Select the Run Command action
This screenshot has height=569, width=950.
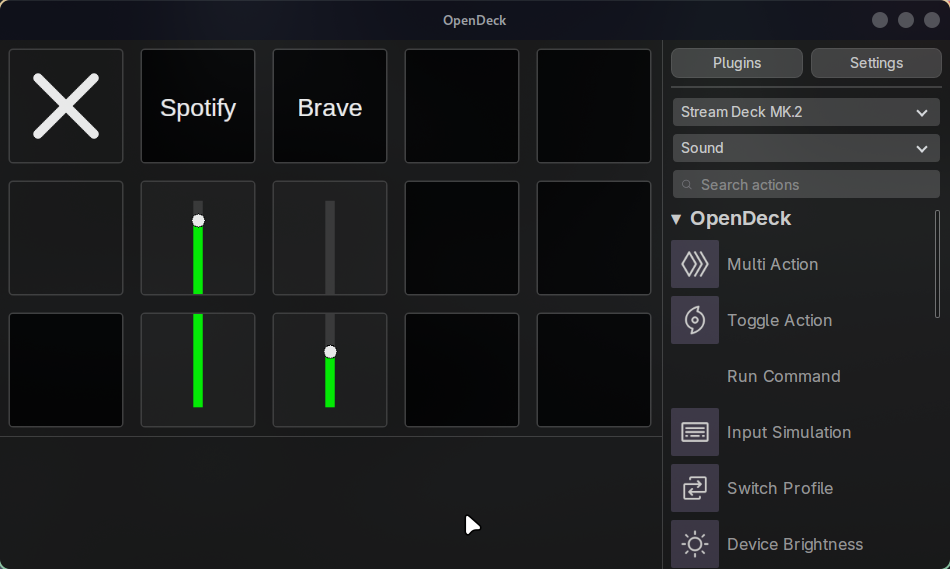point(783,376)
